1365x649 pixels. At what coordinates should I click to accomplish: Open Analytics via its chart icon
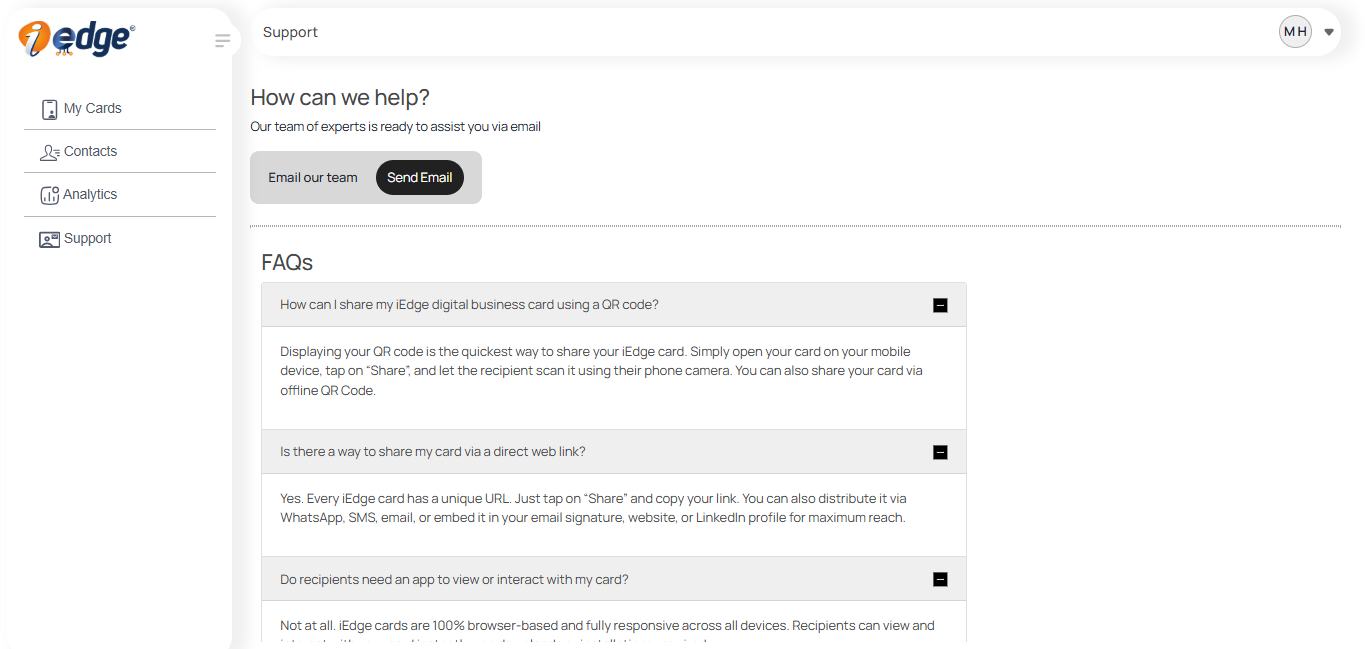point(49,194)
